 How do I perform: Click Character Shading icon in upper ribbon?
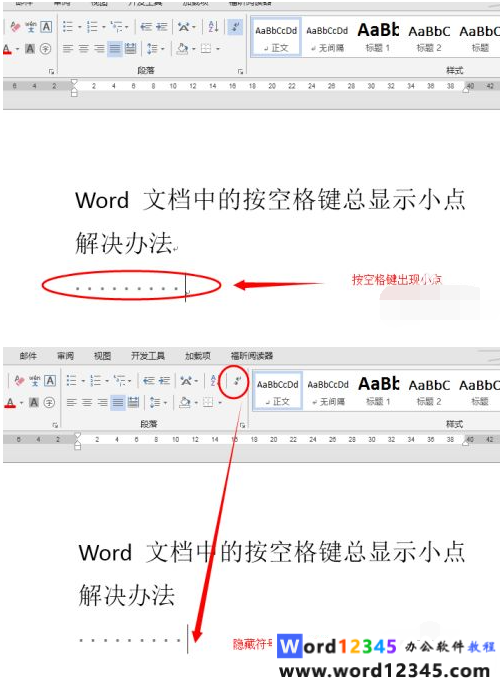(30, 48)
